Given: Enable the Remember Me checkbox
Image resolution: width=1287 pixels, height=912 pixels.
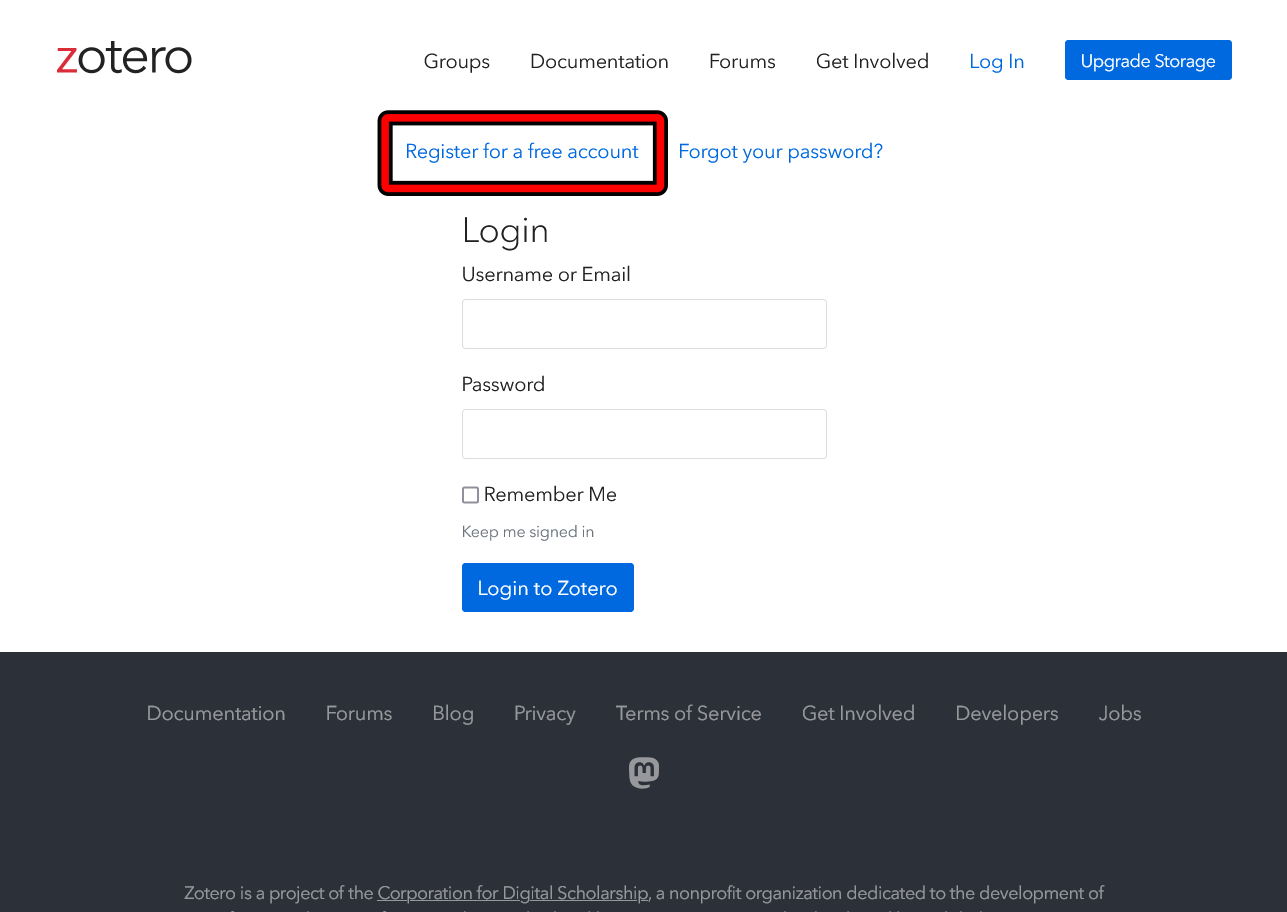Looking at the screenshot, I should click(470, 495).
